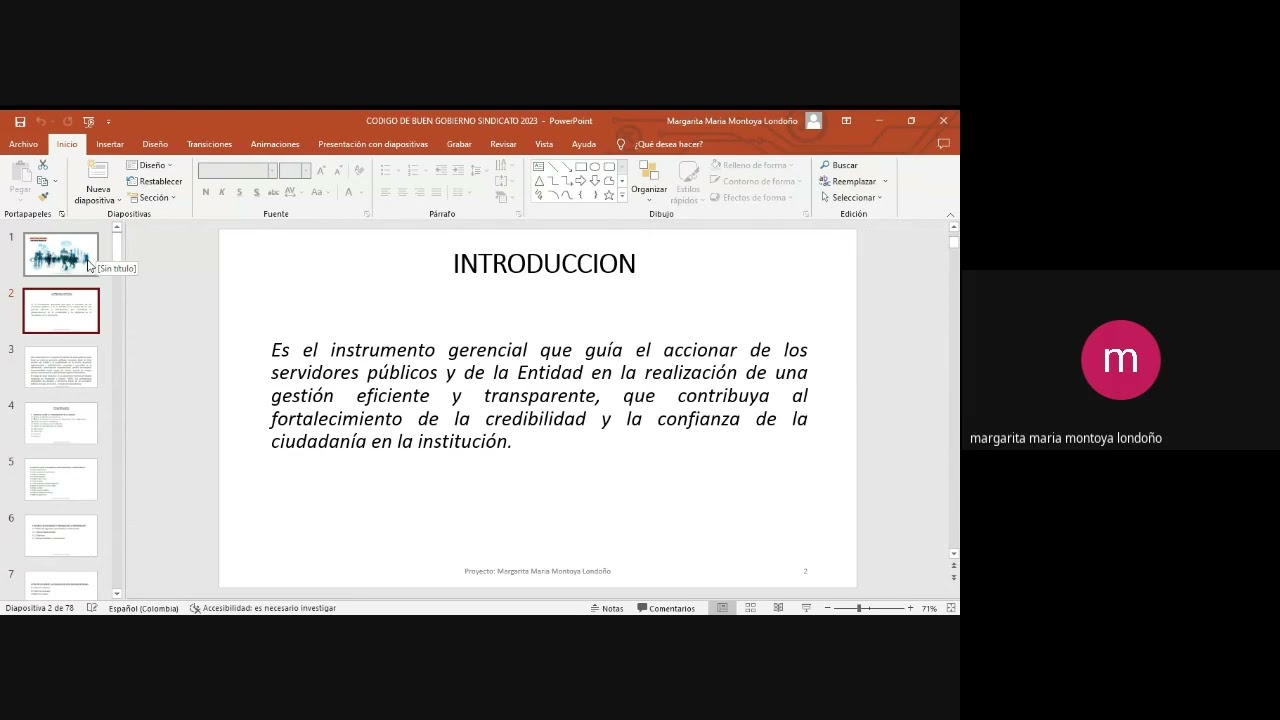Pick the triangle shape in the gallery

[x=539, y=181]
